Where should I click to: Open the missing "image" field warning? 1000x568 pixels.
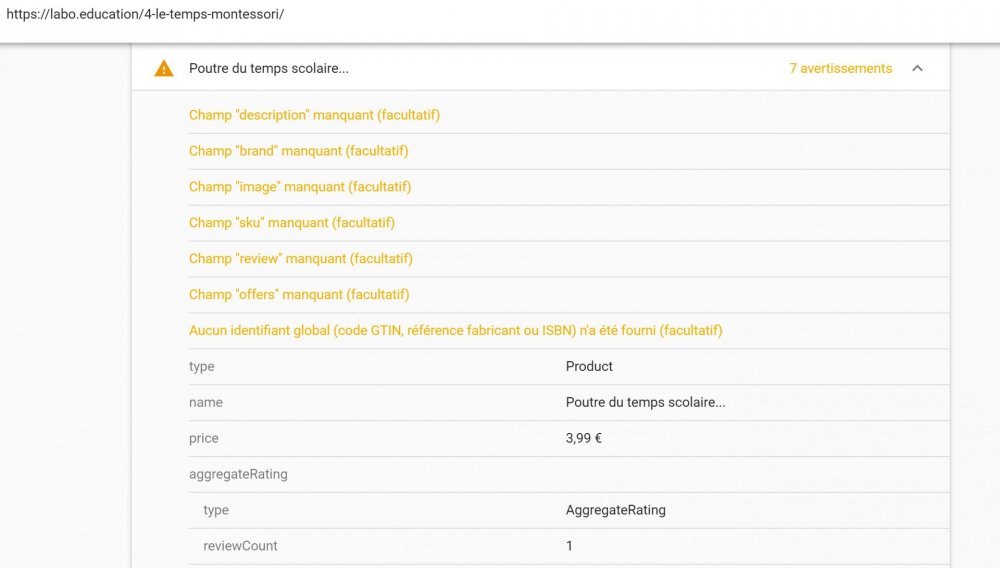coord(300,187)
